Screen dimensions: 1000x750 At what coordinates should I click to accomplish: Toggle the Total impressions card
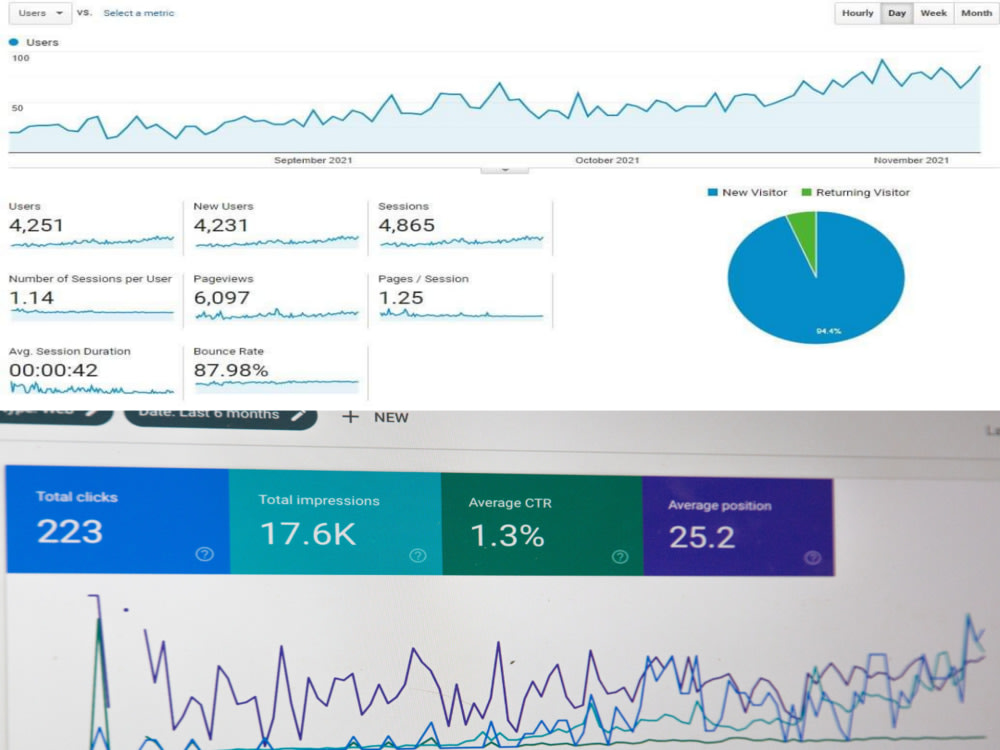coord(335,522)
